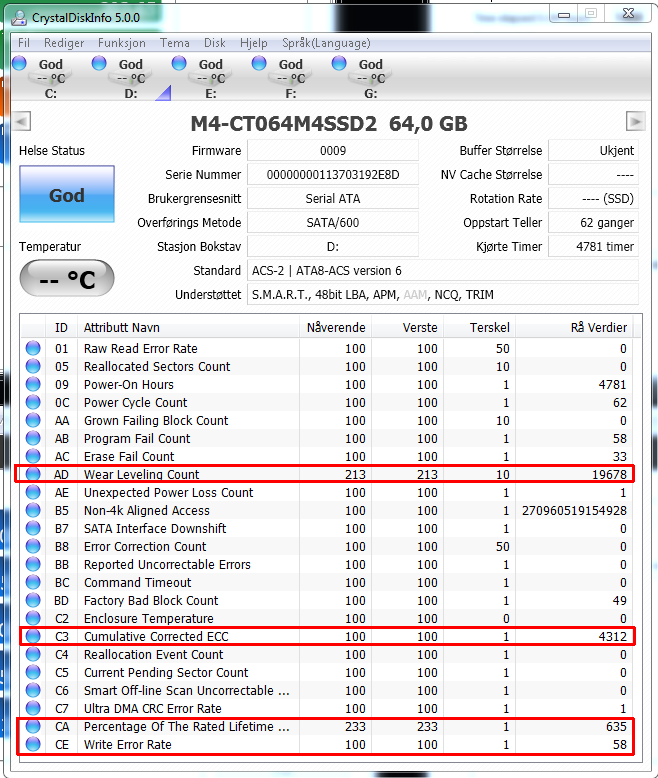Select drive E: status icon
Image resolution: width=658 pixels, height=778 pixels.
point(179,64)
